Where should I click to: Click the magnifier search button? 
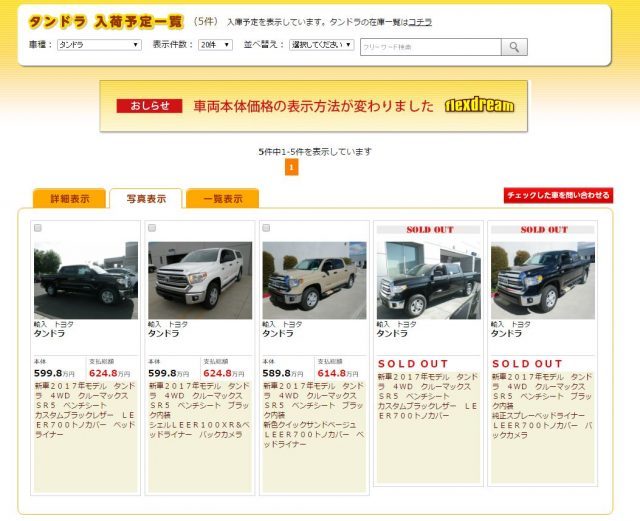pos(514,47)
